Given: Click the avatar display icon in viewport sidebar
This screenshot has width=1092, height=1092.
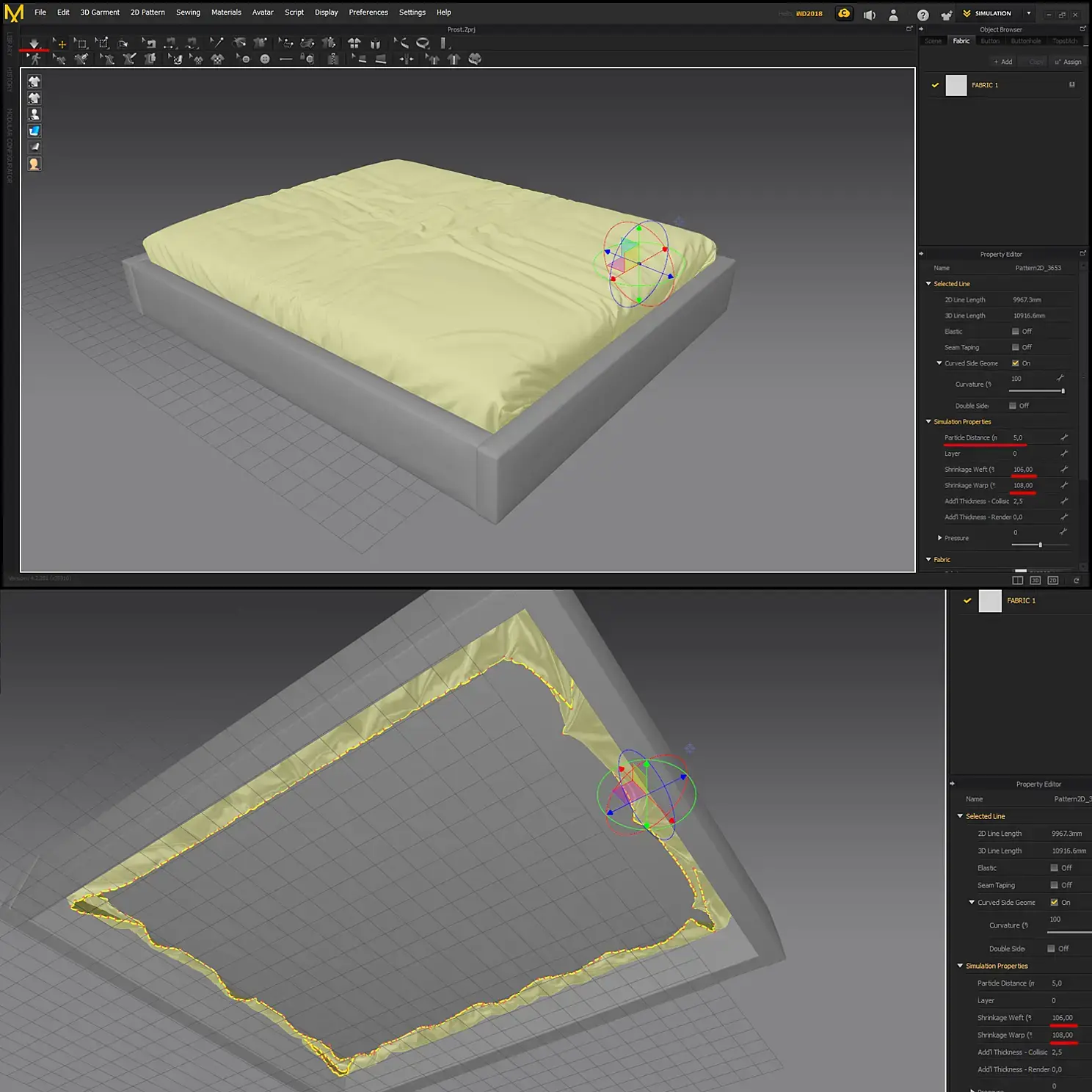Looking at the screenshot, I should [x=34, y=114].
